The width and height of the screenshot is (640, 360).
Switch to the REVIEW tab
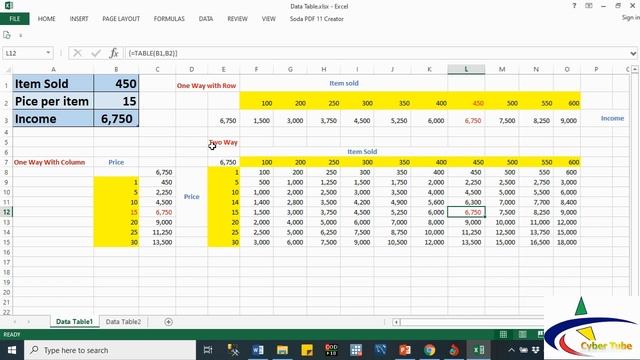point(237,19)
